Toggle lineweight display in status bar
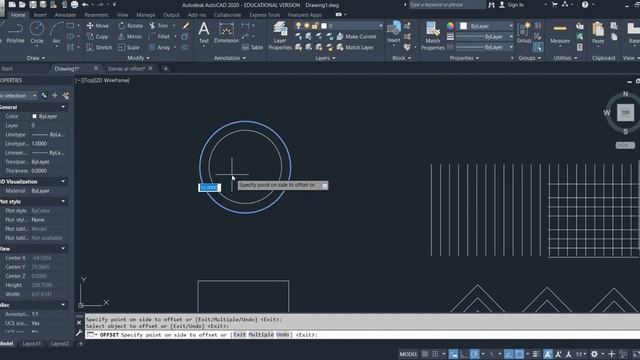Screen dimensions: 640x360 point(536,354)
